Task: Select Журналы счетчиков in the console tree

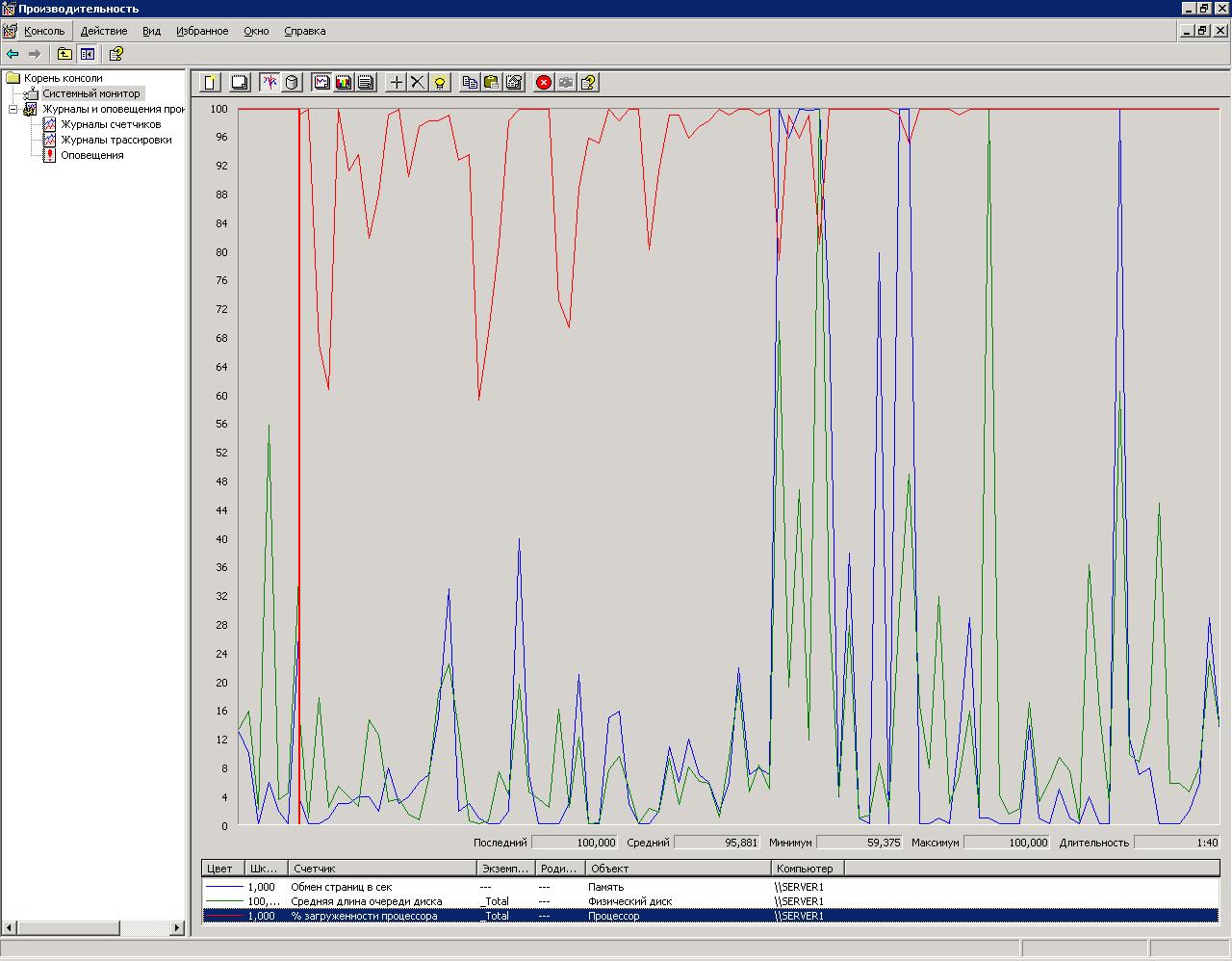Action: [x=111, y=124]
